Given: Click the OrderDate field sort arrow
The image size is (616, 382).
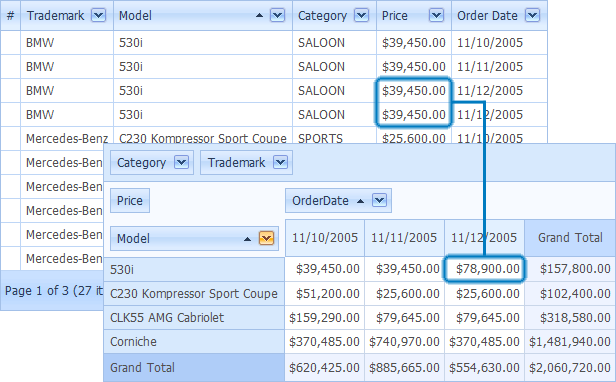Looking at the screenshot, I should point(360,201).
